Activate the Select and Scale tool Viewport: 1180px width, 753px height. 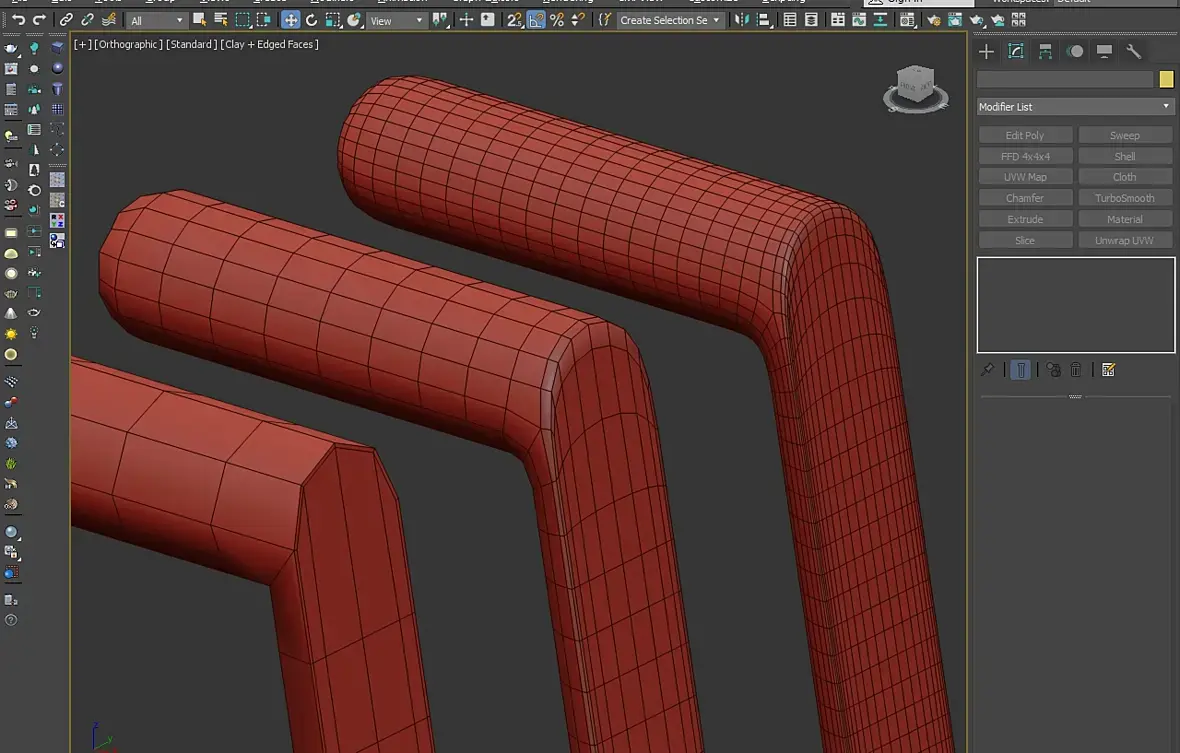pyautogui.click(x=333, y=20)
